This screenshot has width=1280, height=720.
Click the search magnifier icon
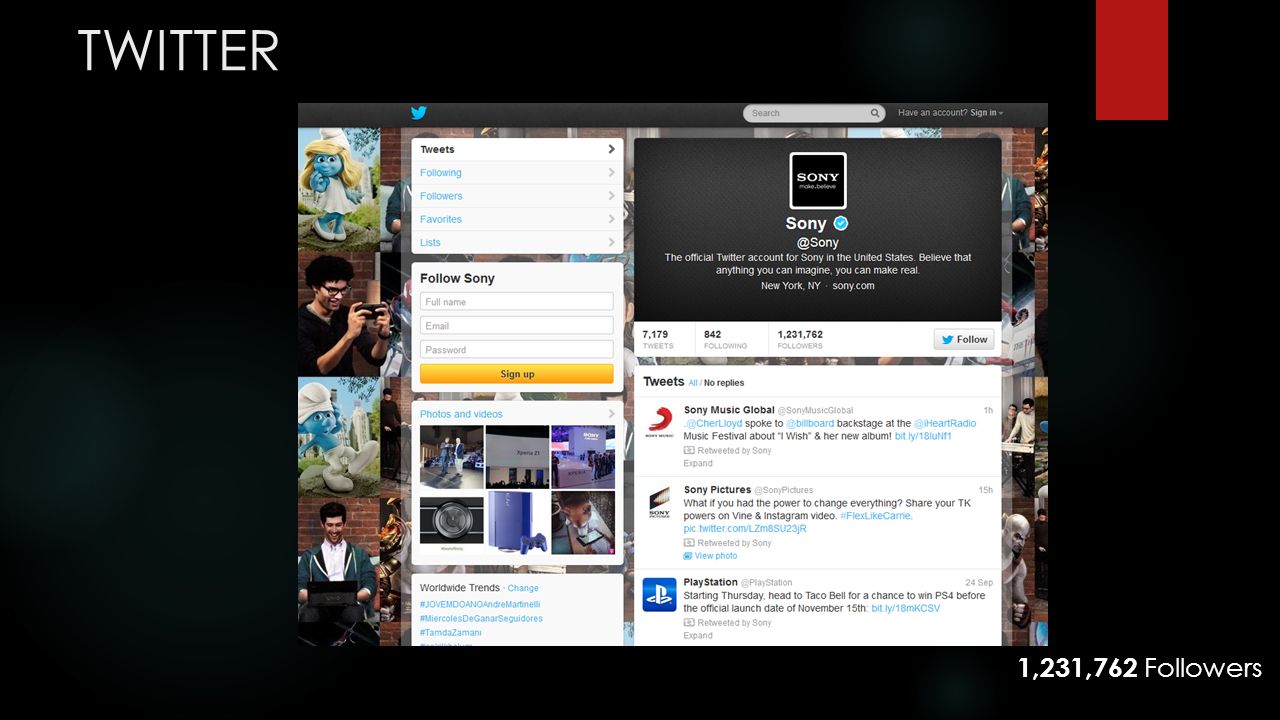coord(875,113)
